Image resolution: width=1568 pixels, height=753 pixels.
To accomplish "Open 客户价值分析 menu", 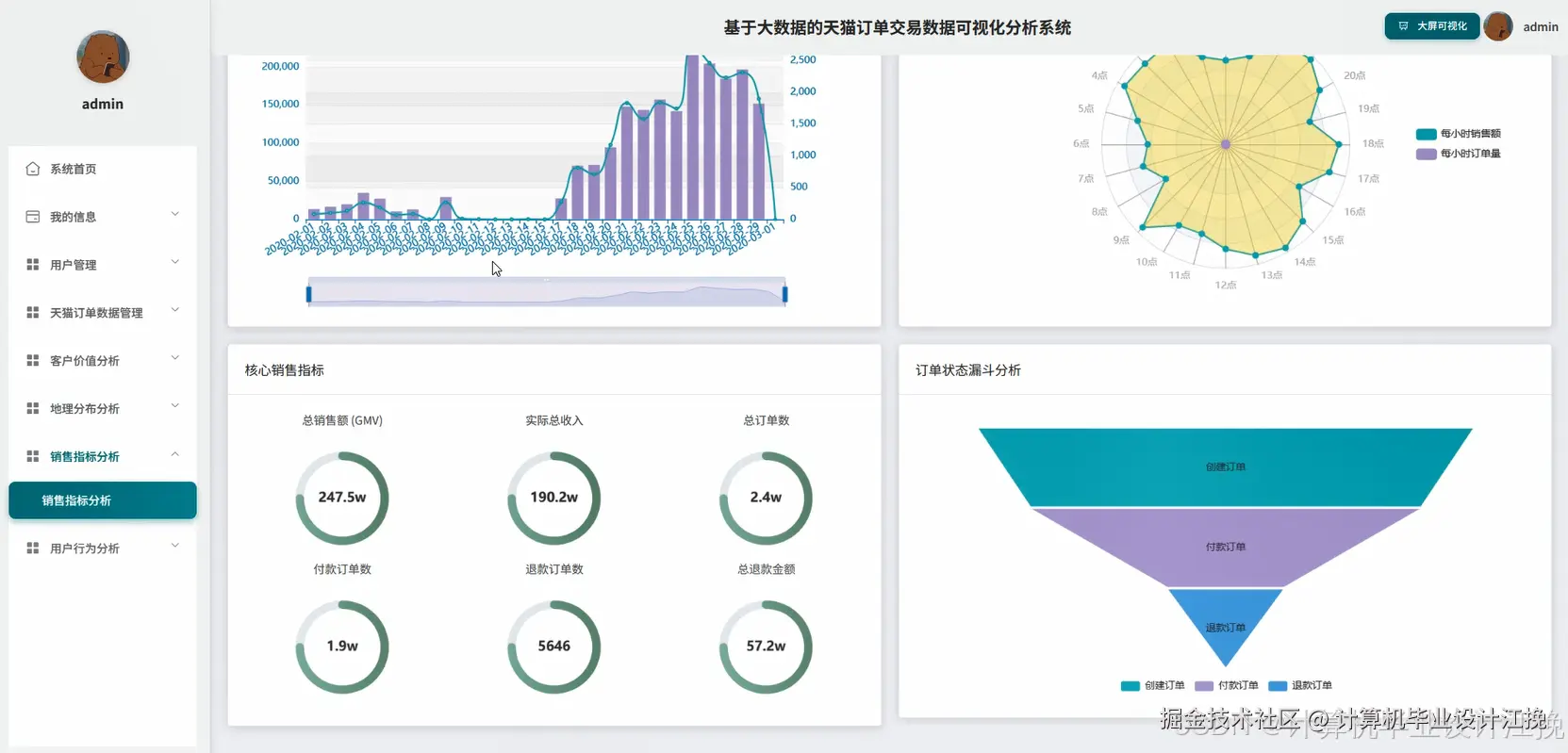I will (103, 360).
